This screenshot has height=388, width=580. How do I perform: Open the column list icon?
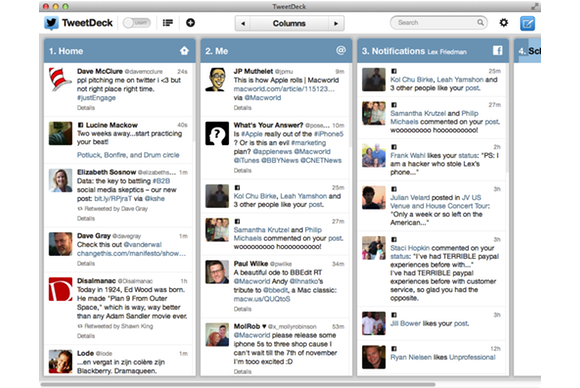pyautogui.click(x=168, y=23)
